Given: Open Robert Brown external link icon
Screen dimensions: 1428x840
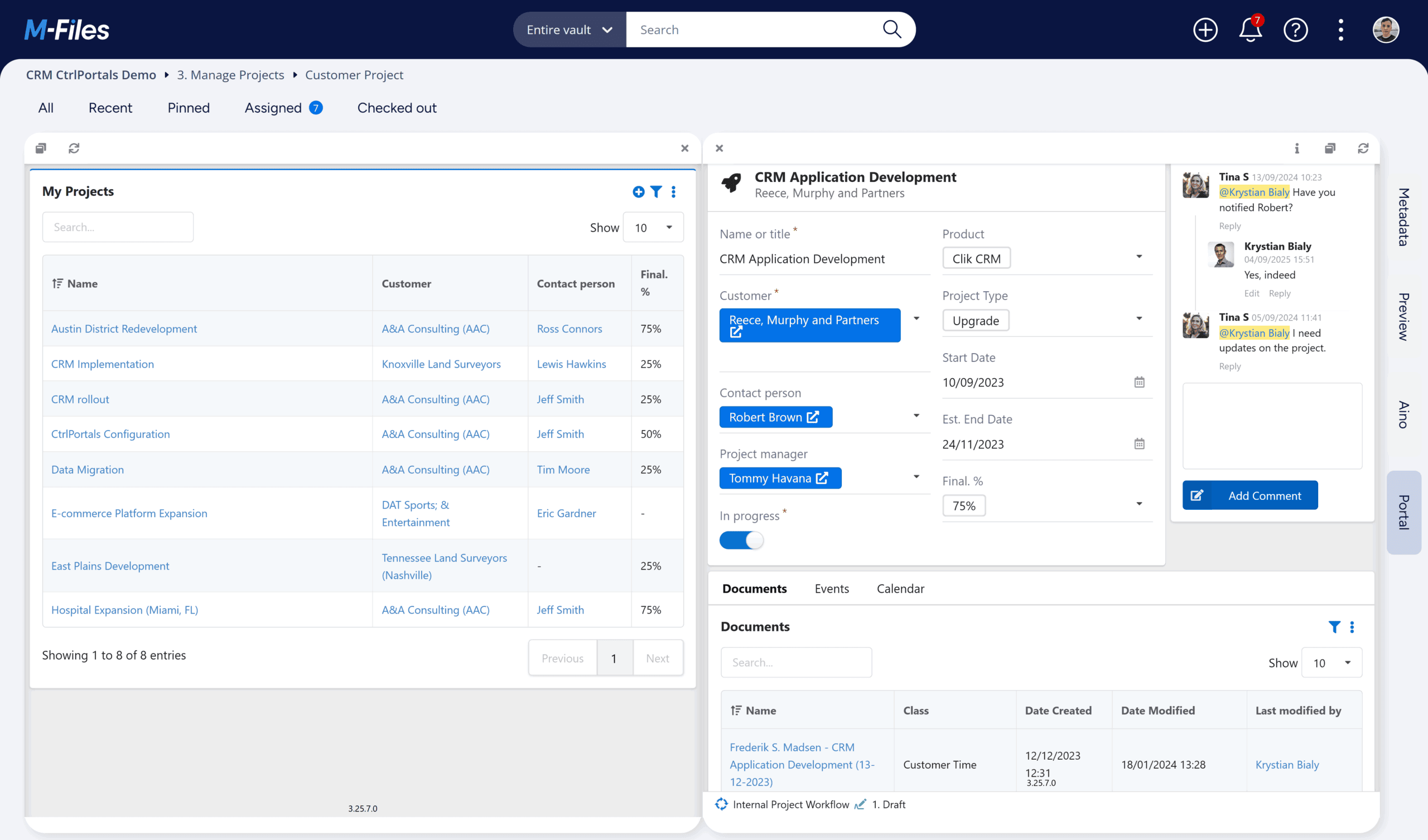Looking at the screenshot, I should click(x=813, y=417).
